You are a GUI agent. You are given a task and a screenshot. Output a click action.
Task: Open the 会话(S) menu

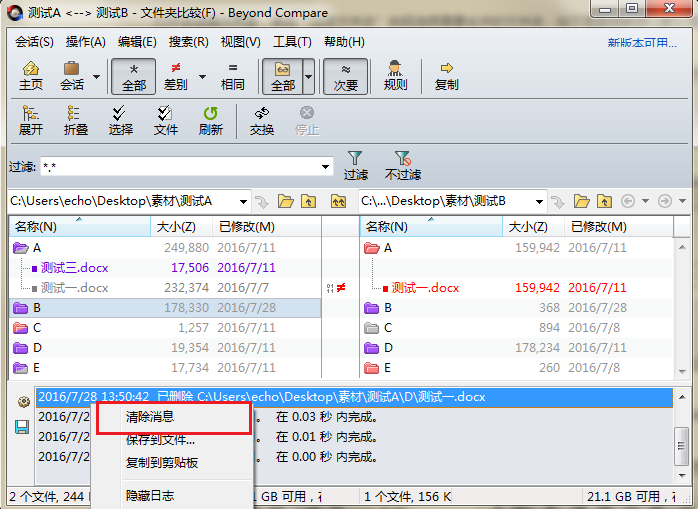point(34,42)
